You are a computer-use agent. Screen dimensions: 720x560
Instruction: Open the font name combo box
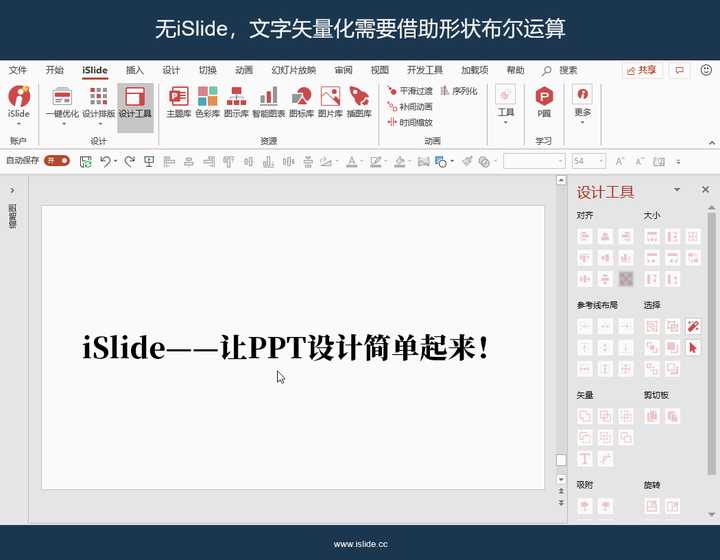coord(534,161)
